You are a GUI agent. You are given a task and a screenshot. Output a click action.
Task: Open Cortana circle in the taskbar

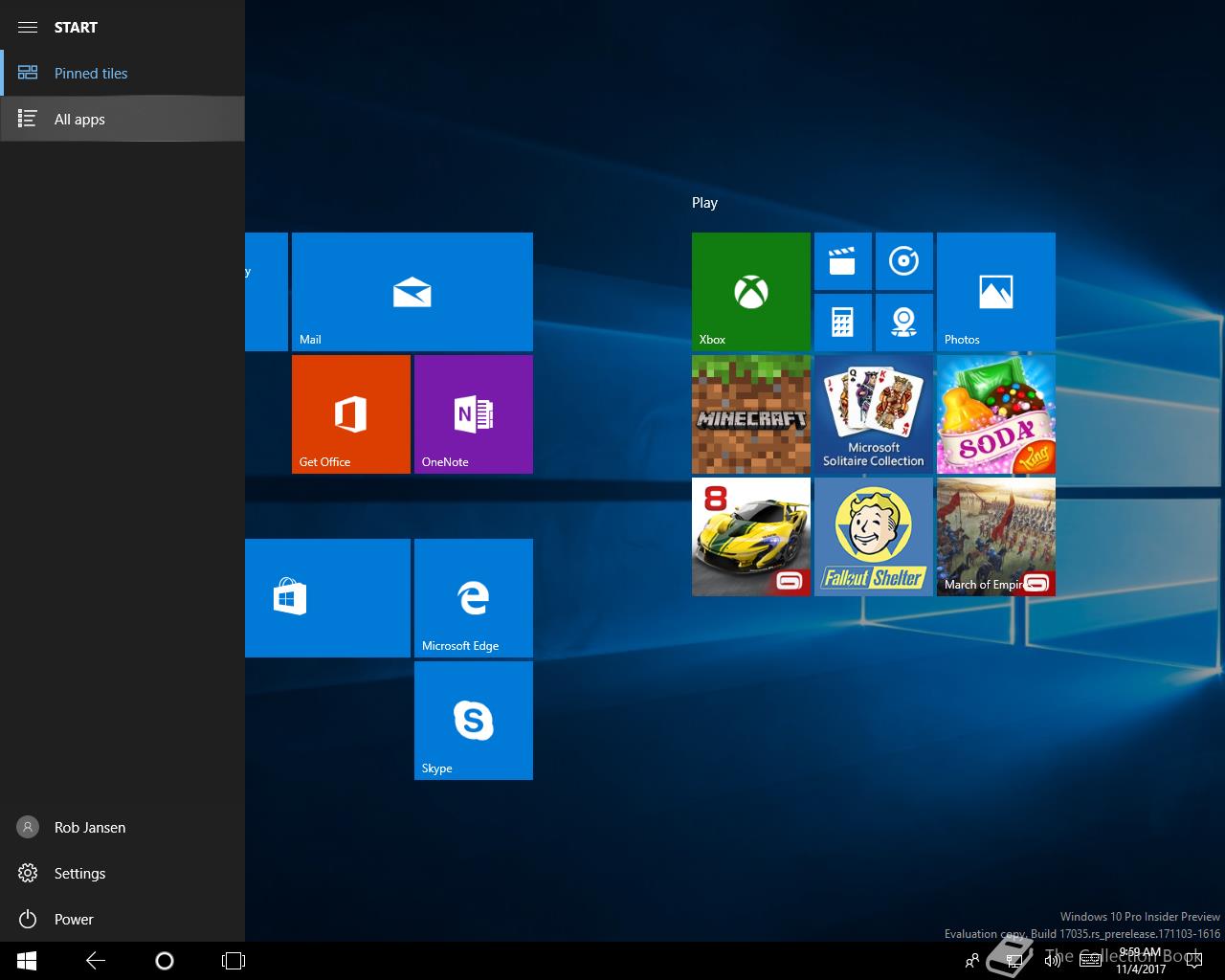(165, 961)
